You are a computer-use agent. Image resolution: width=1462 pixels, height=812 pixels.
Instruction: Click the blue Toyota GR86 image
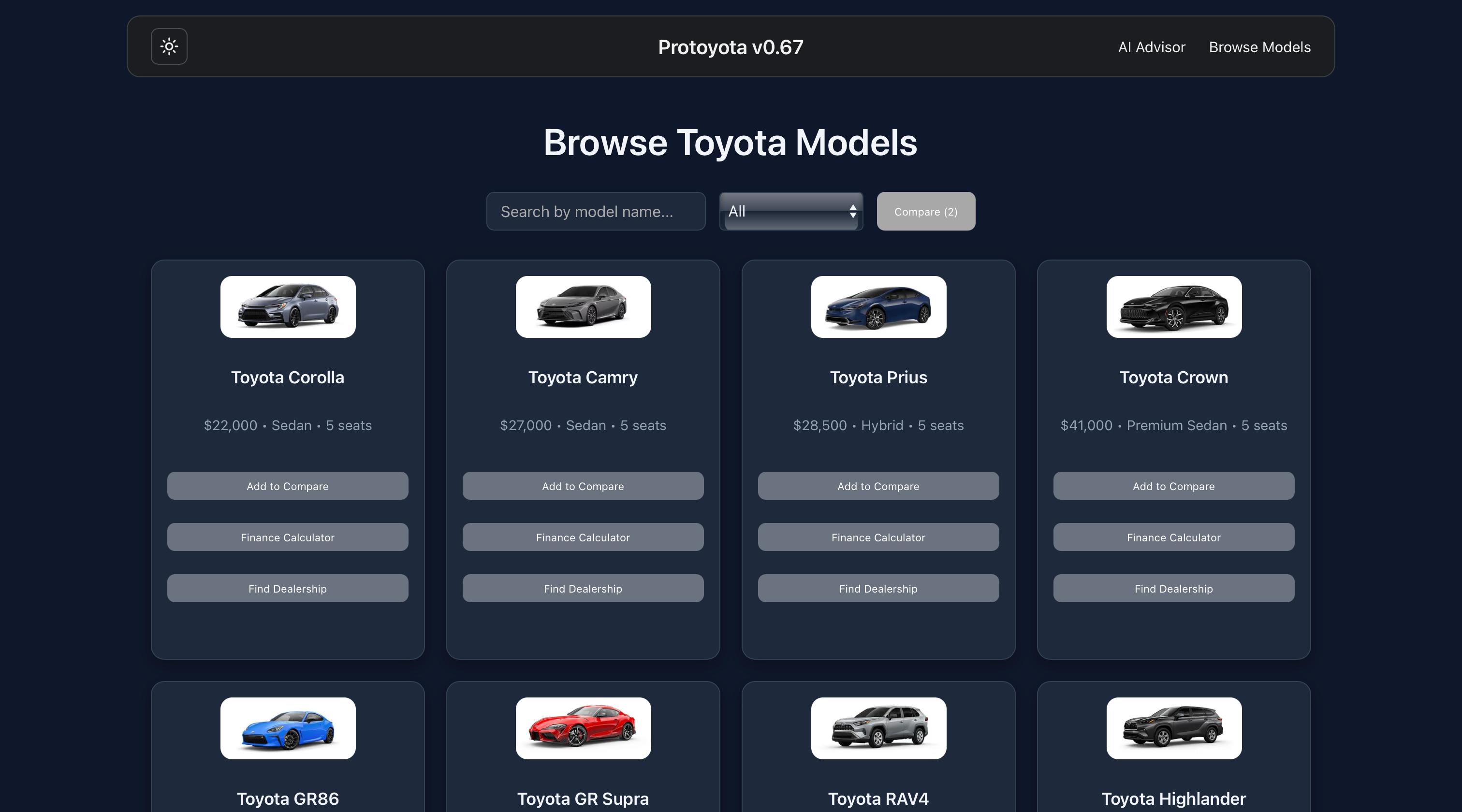[288, 728]
